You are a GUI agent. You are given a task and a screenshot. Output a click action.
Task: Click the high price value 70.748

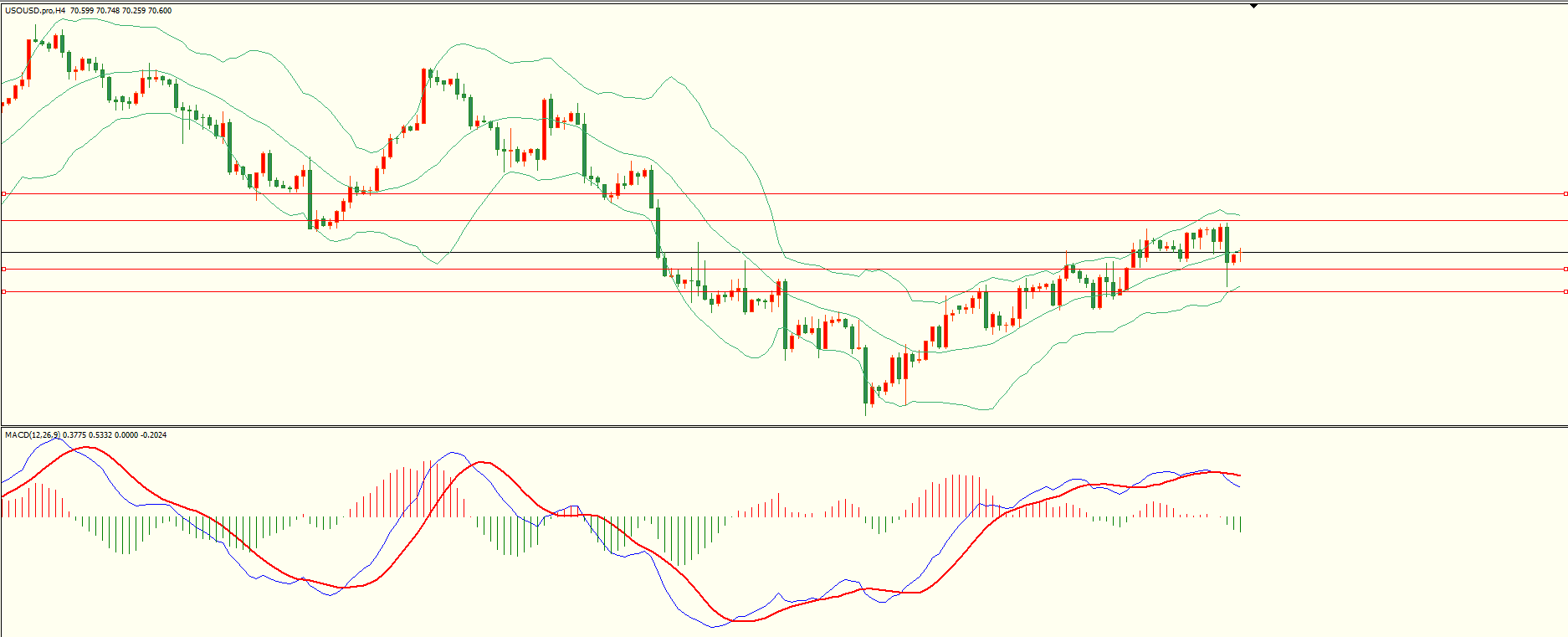(x=108, y=11)
